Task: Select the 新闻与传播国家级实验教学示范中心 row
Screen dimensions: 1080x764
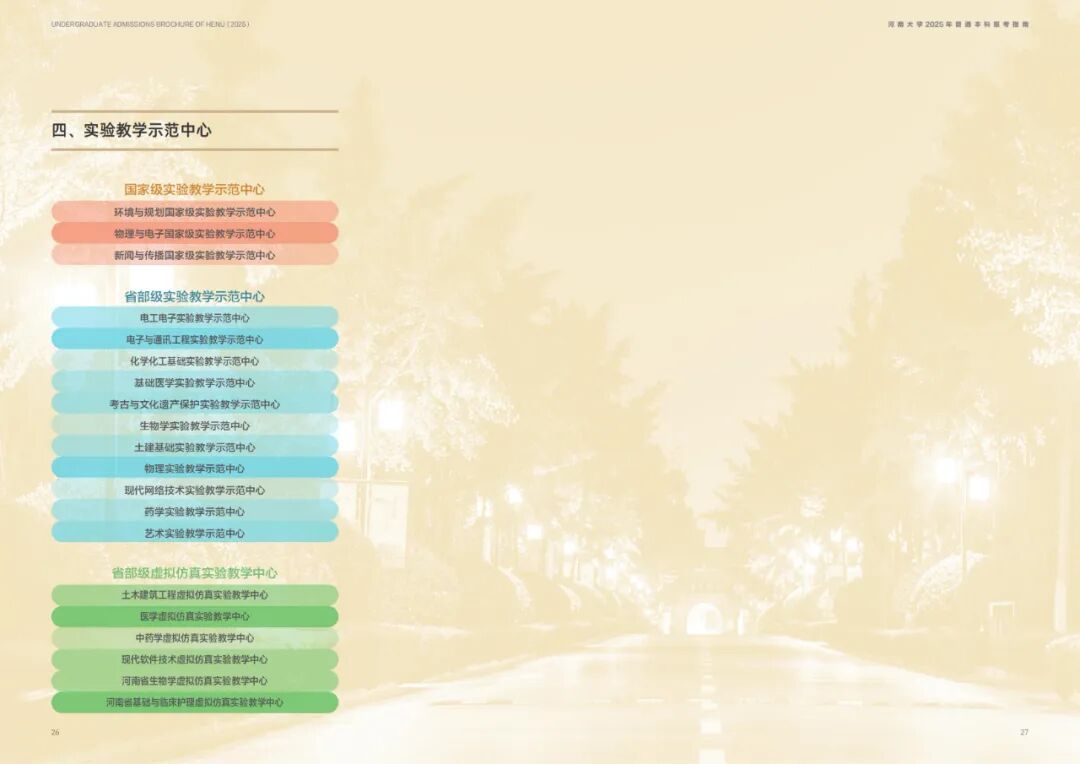Action: pyautogui.click(x=195, y=255)
